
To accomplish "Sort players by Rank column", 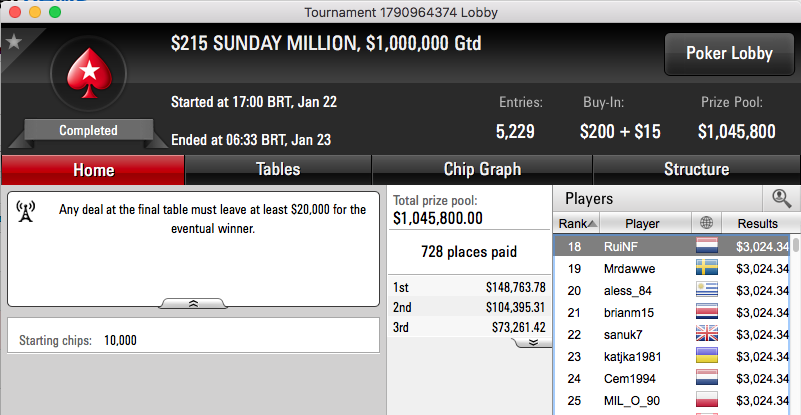I will [577, 223].
